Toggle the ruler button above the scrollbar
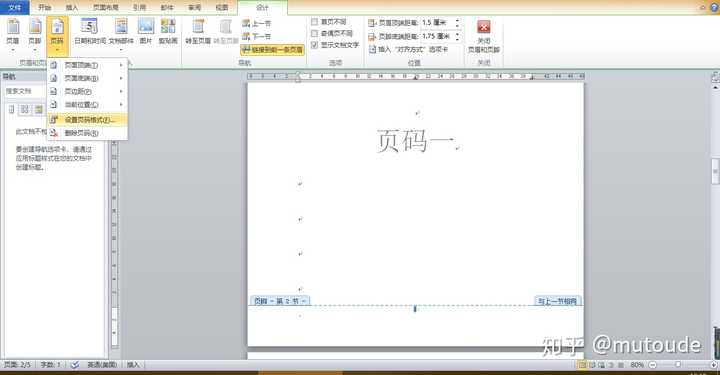720x375 pixels. [715, 77]
